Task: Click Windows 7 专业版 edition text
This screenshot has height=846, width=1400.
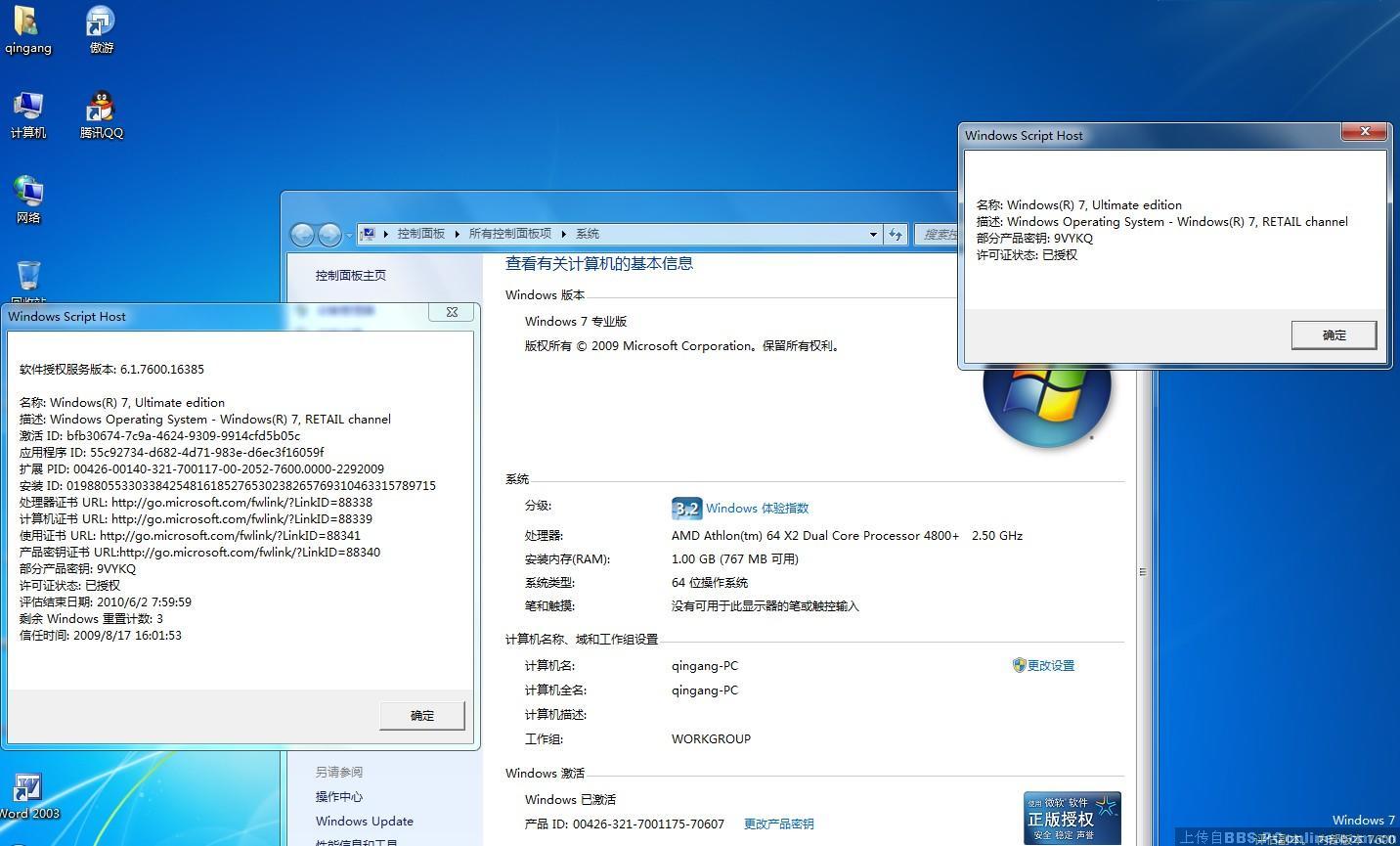Action: pyautogui.click(x=576, y=322)
